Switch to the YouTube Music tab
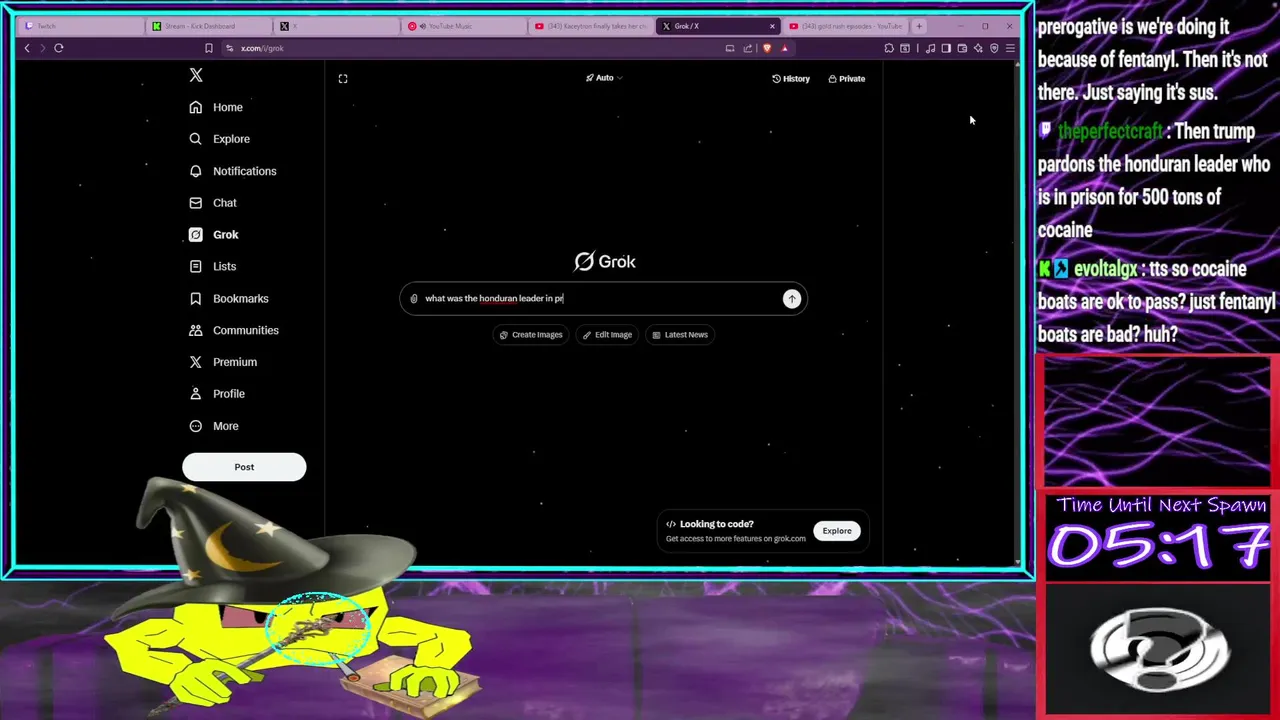Image resolution: width=1280 pixels, height=720 pixels. click(x=462, y=26)
